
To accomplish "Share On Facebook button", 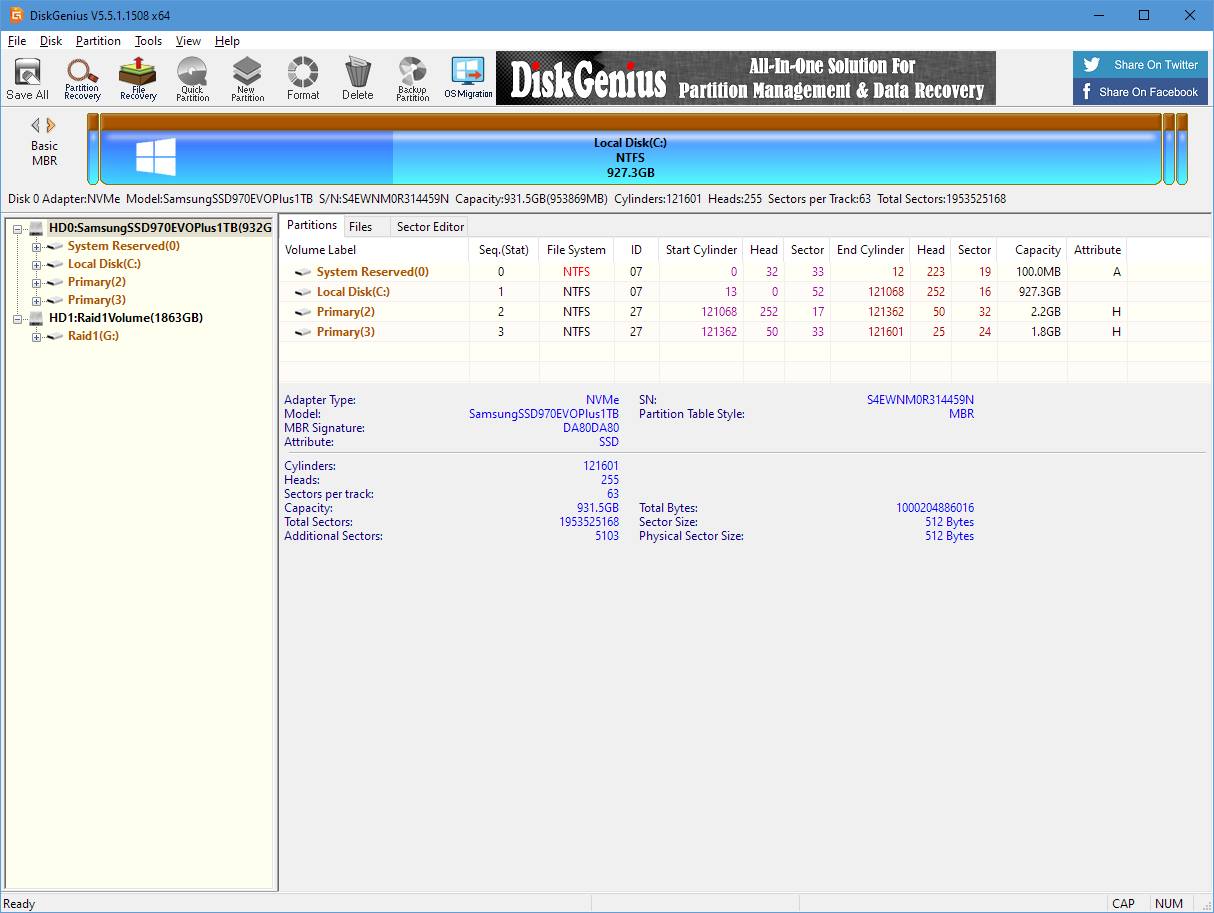I will tap(1140, 92).
